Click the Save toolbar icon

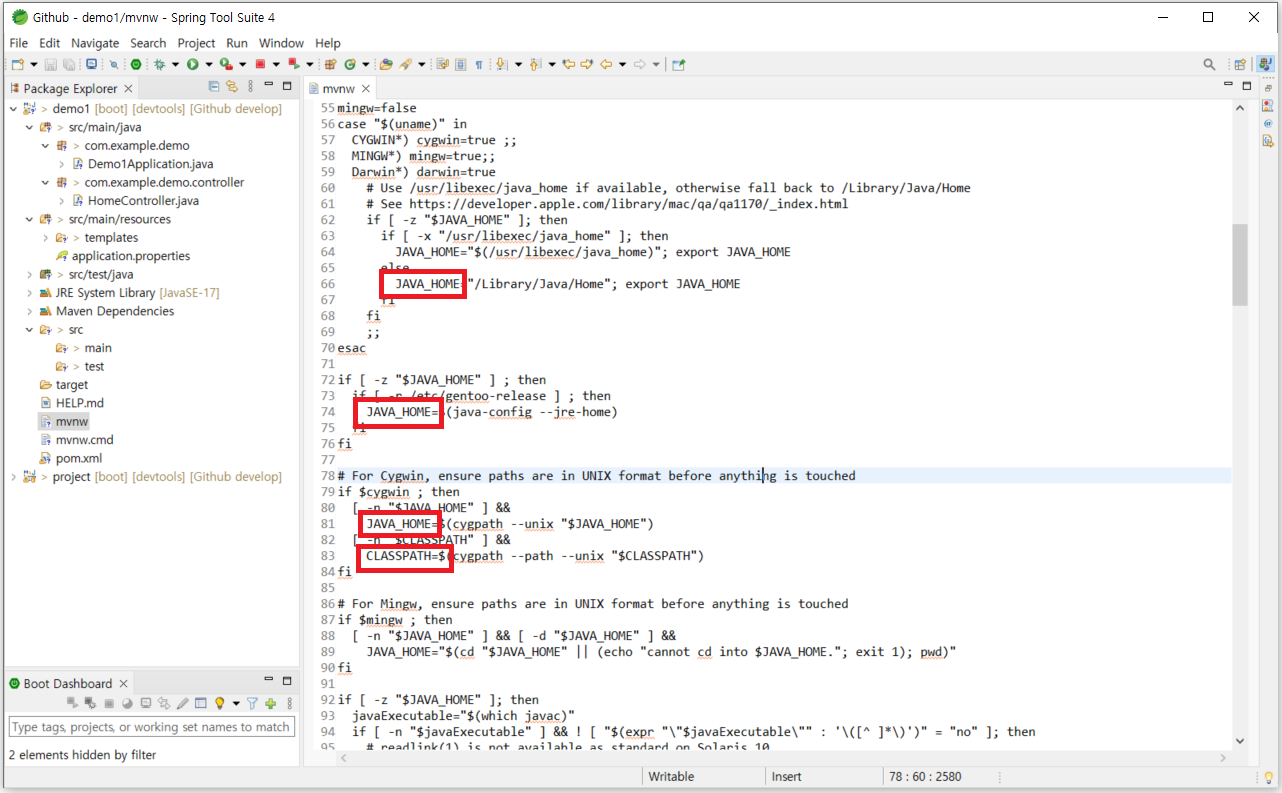[50, 64]
